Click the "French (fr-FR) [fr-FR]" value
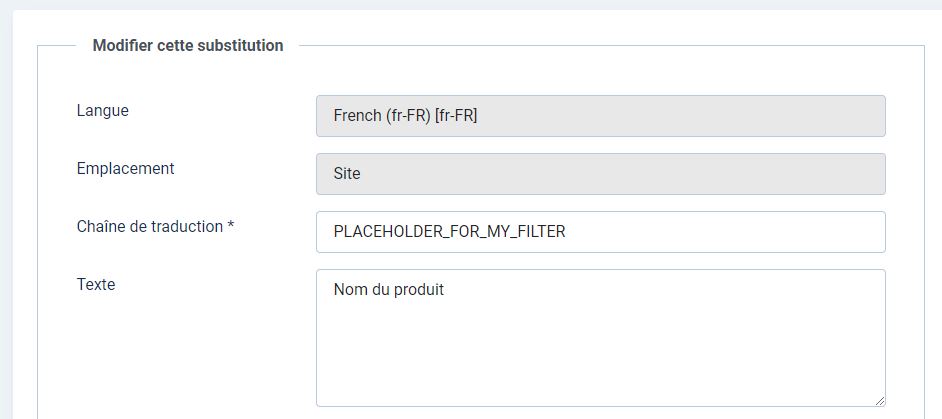 point(405,116)
